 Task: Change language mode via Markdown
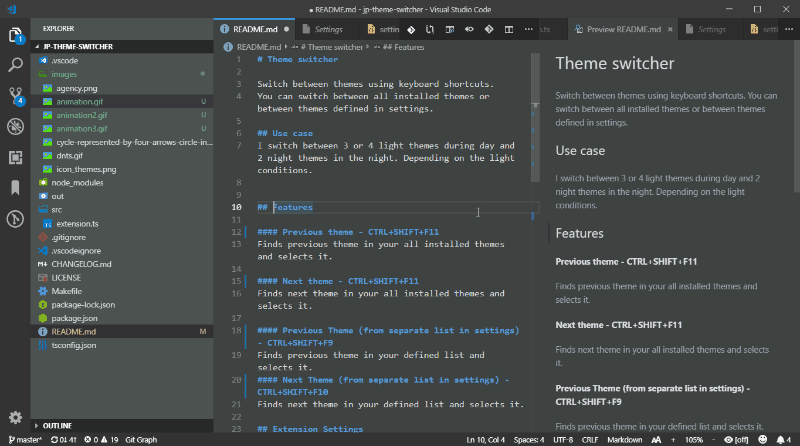coord(624,440)
